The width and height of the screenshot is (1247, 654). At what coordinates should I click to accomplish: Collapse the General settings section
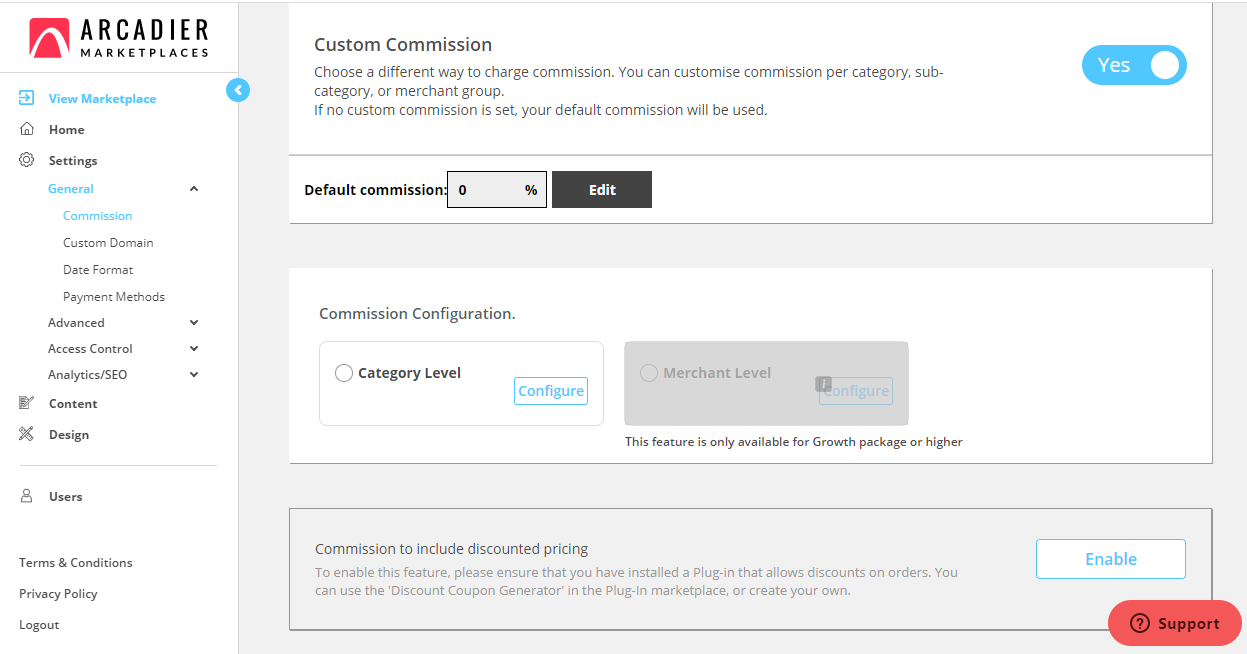194,189
